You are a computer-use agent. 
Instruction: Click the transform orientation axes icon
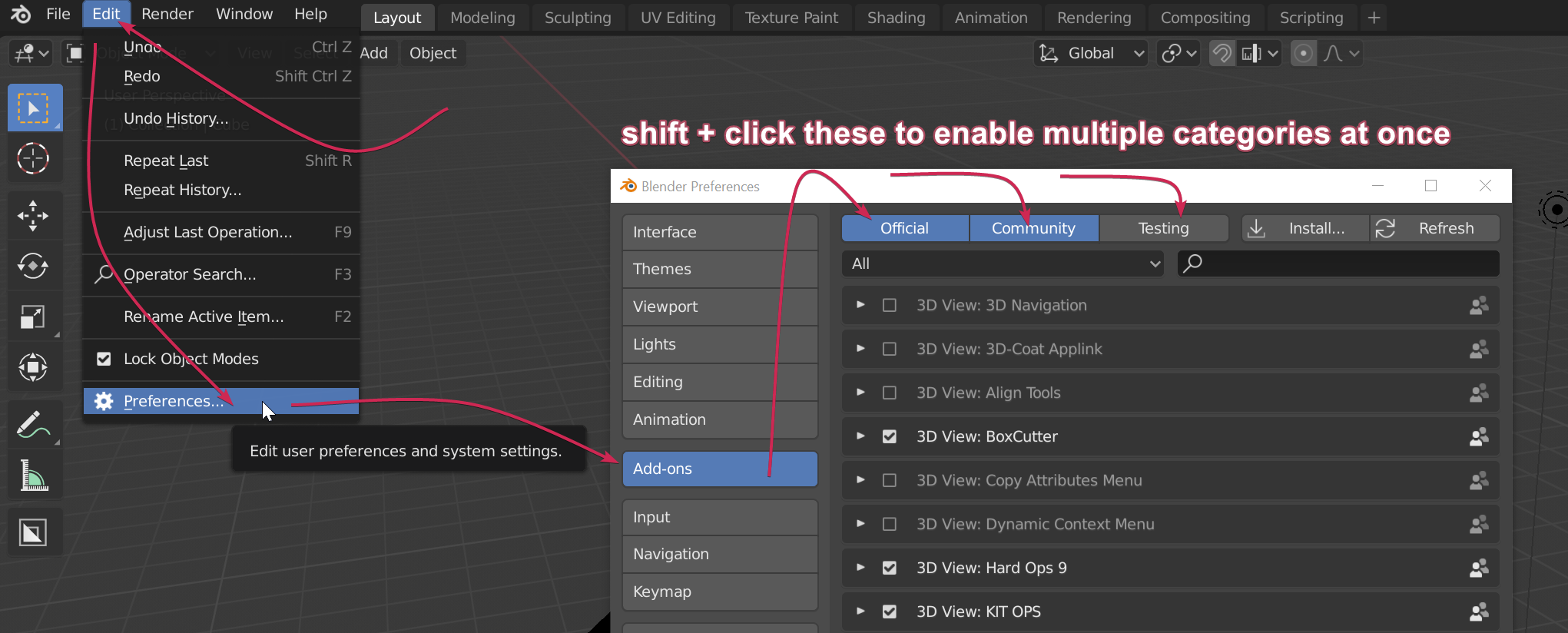[x=1049, y=53]
